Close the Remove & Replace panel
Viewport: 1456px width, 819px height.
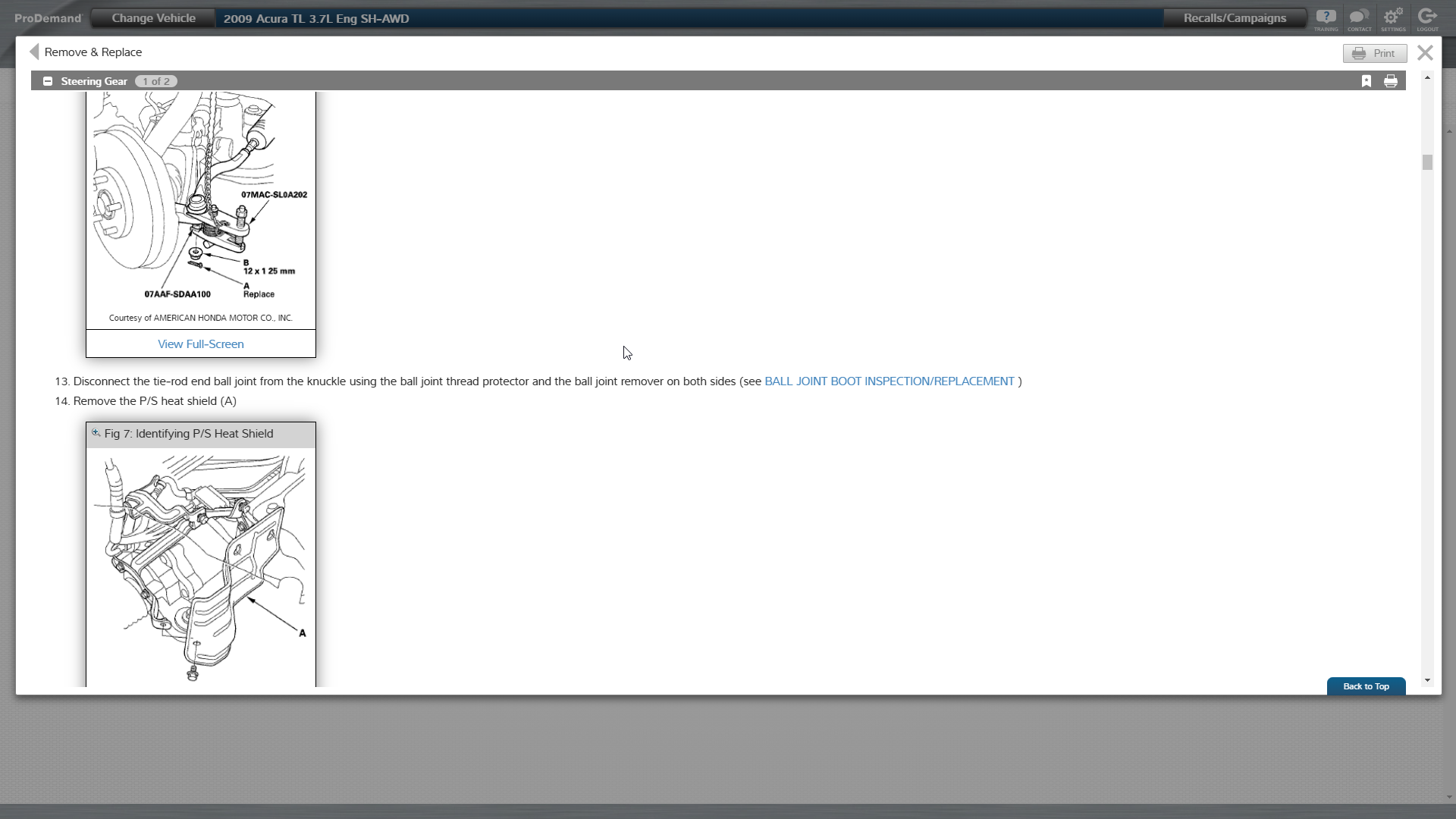pos(1425,53)
